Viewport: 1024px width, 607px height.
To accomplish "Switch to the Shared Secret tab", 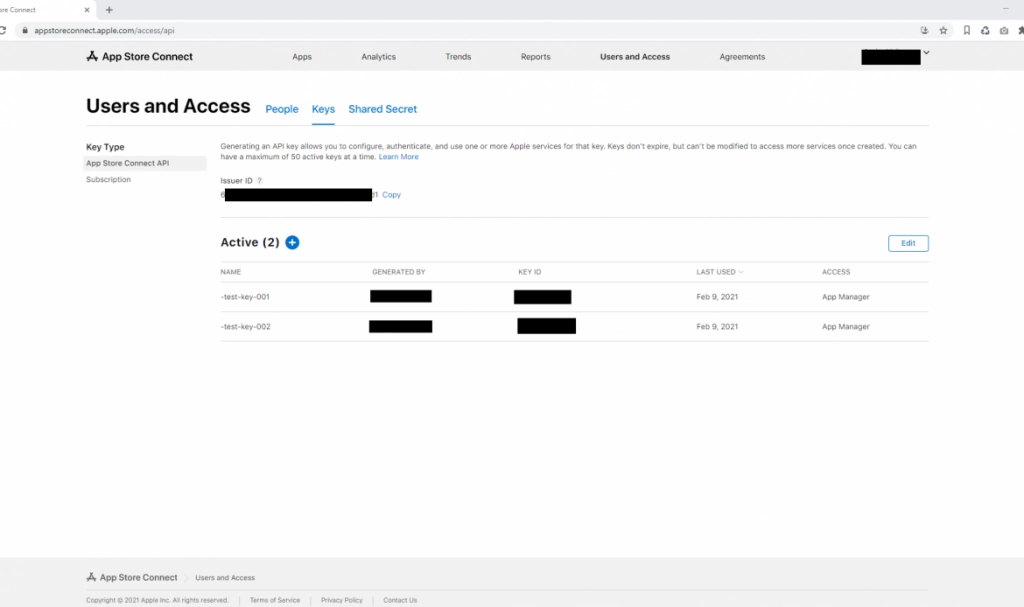I will (x=383, y=109).
